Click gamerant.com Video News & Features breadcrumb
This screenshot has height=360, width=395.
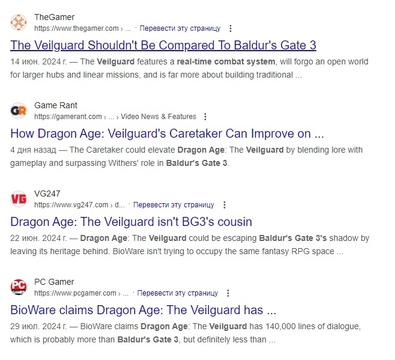point(115,117)
